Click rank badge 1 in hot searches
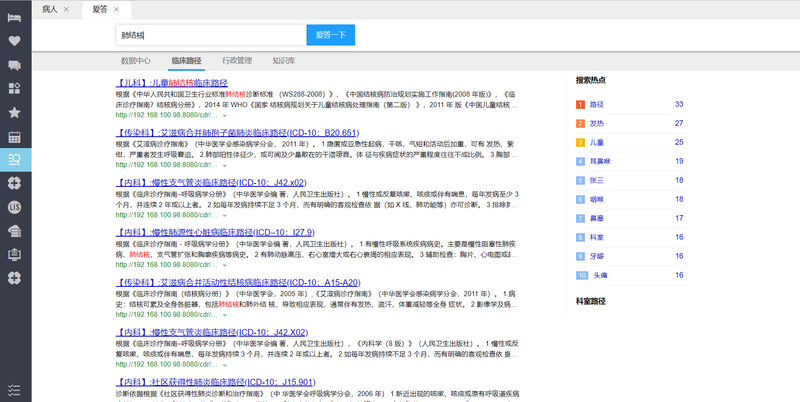 pos(580,105)
